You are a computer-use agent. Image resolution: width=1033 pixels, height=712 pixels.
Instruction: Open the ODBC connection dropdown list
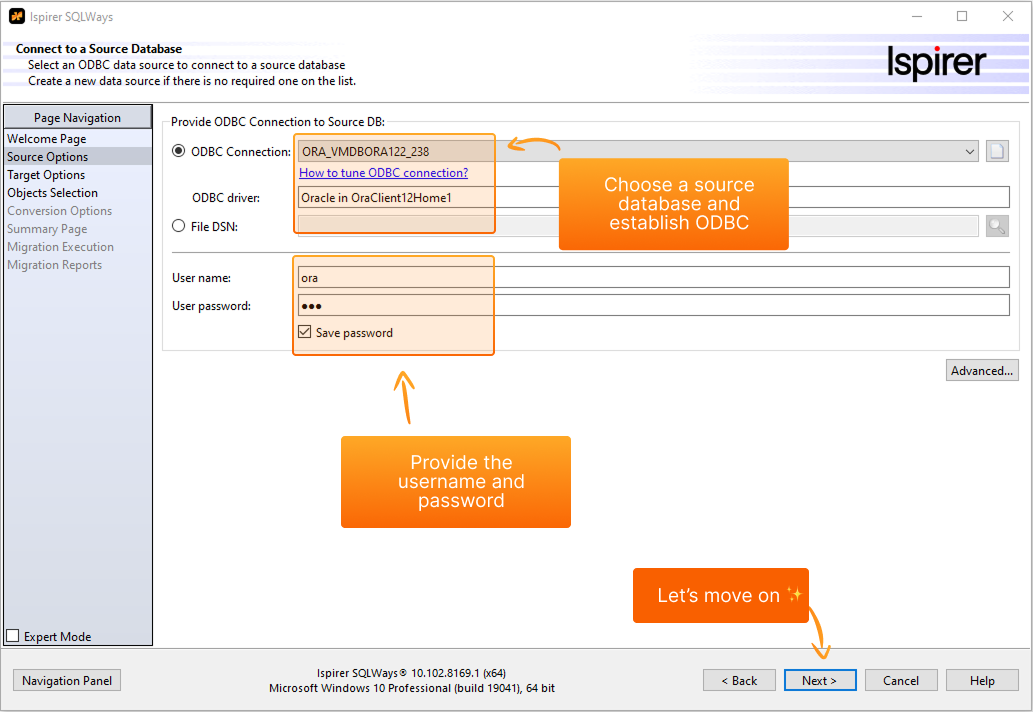click(x=969, y=151)
